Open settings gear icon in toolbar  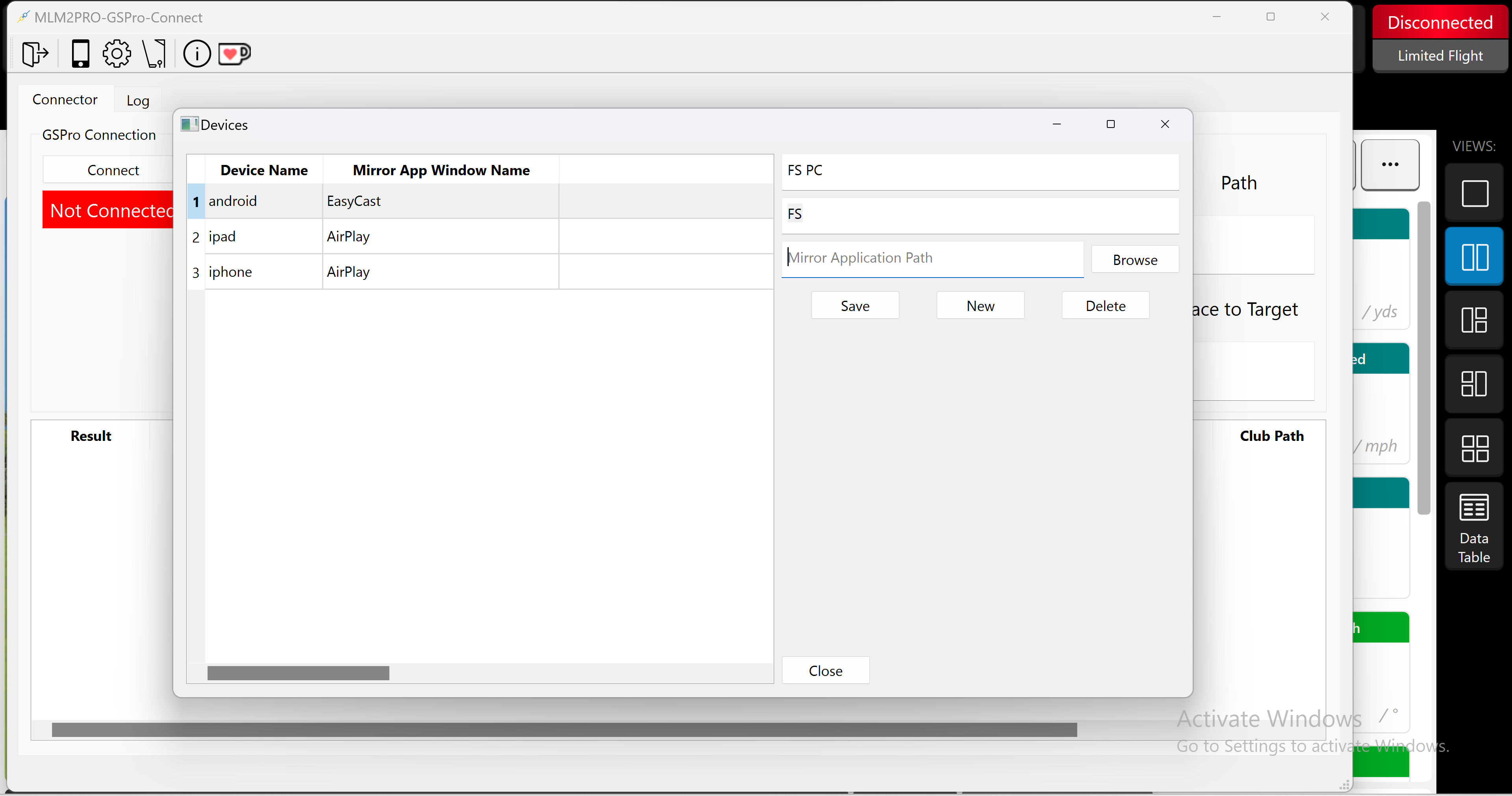tap(117, 54)
